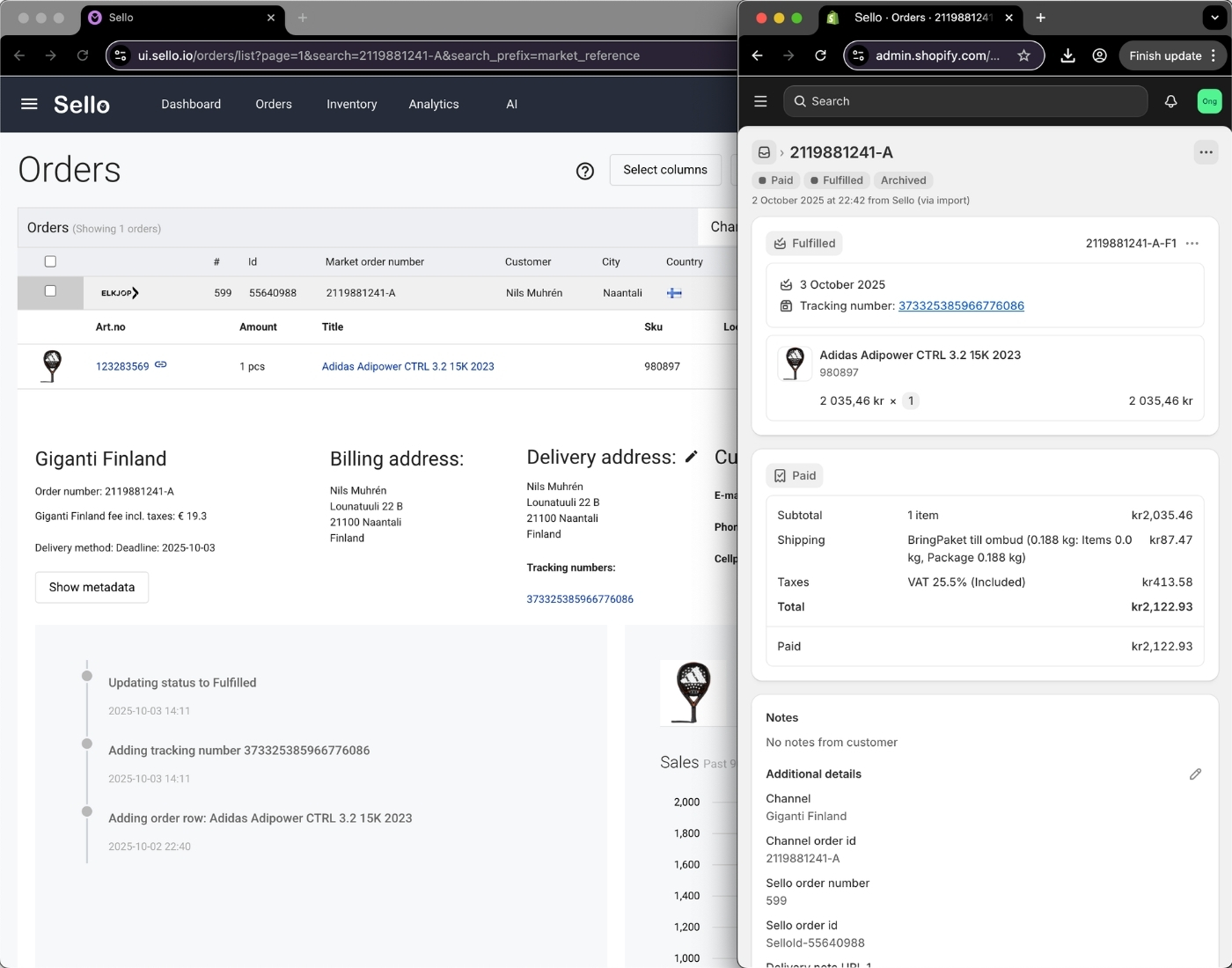Screen dimensions: 1232x968
Task: Edit Additional details with pencil icon
Action: click(1195, 774)
